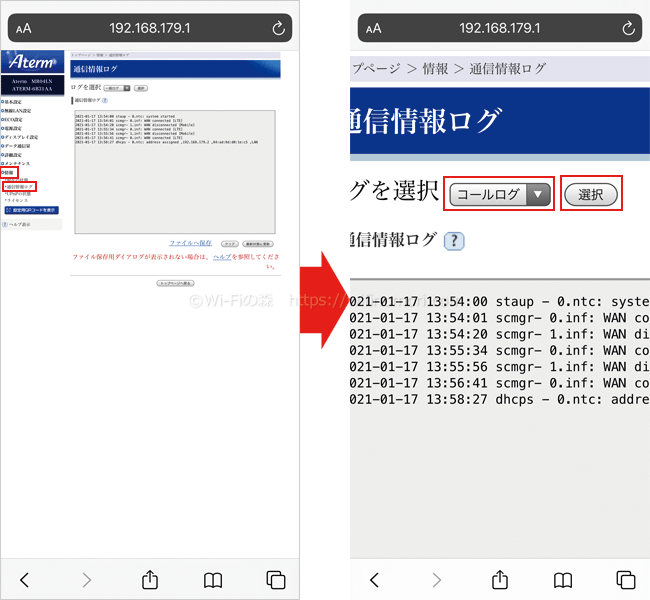Open ディスプレイ設定 in the sidebar menu
650x600 pixels.
tap(21, 137)
